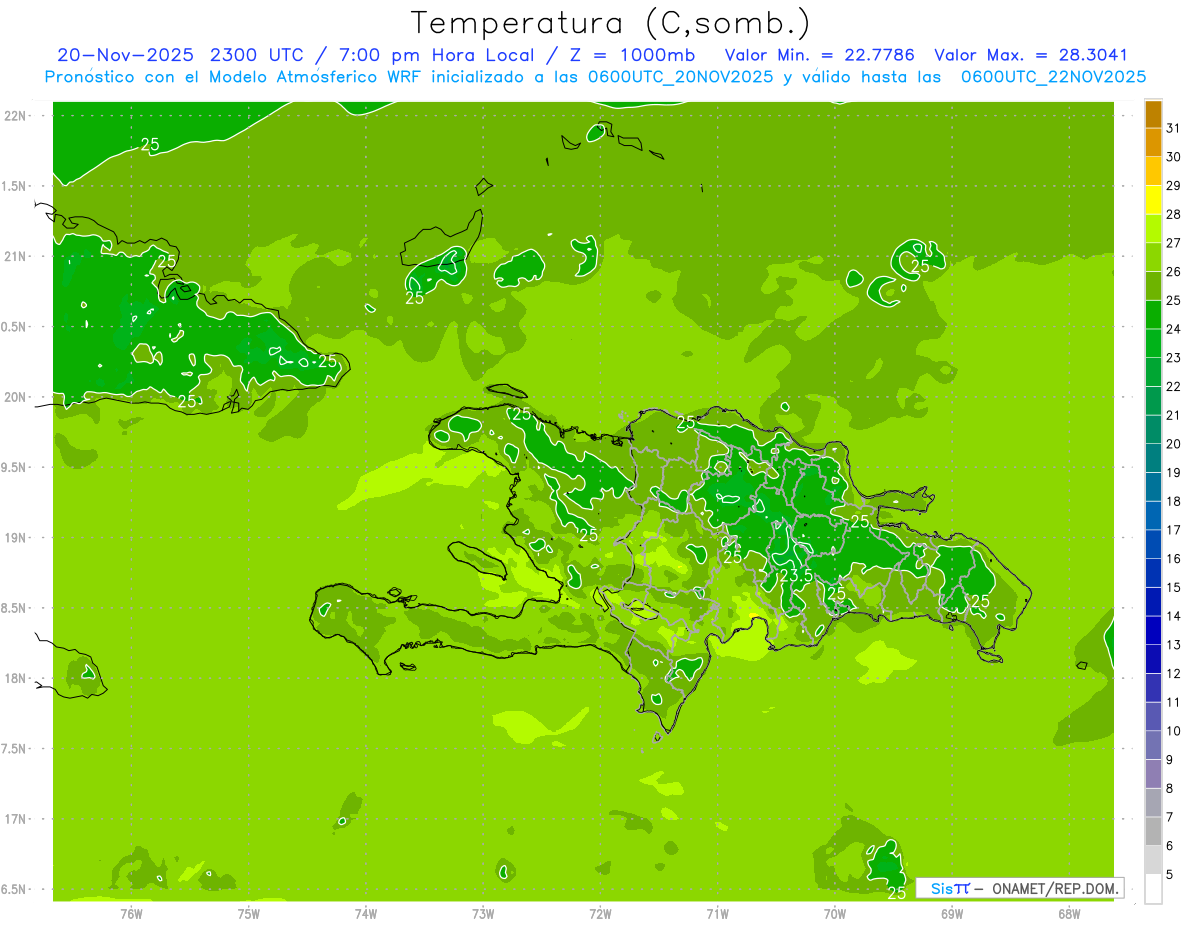Click colorbar label 31

pyautogui.click(x=1173, y=128)
